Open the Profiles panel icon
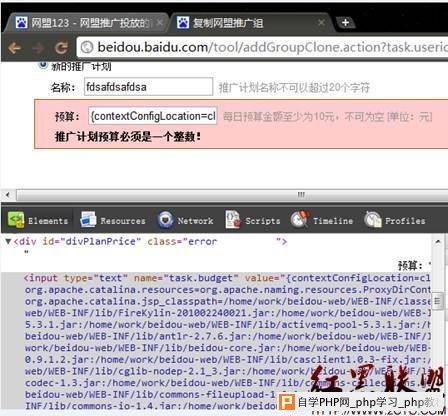 point(373,220)
